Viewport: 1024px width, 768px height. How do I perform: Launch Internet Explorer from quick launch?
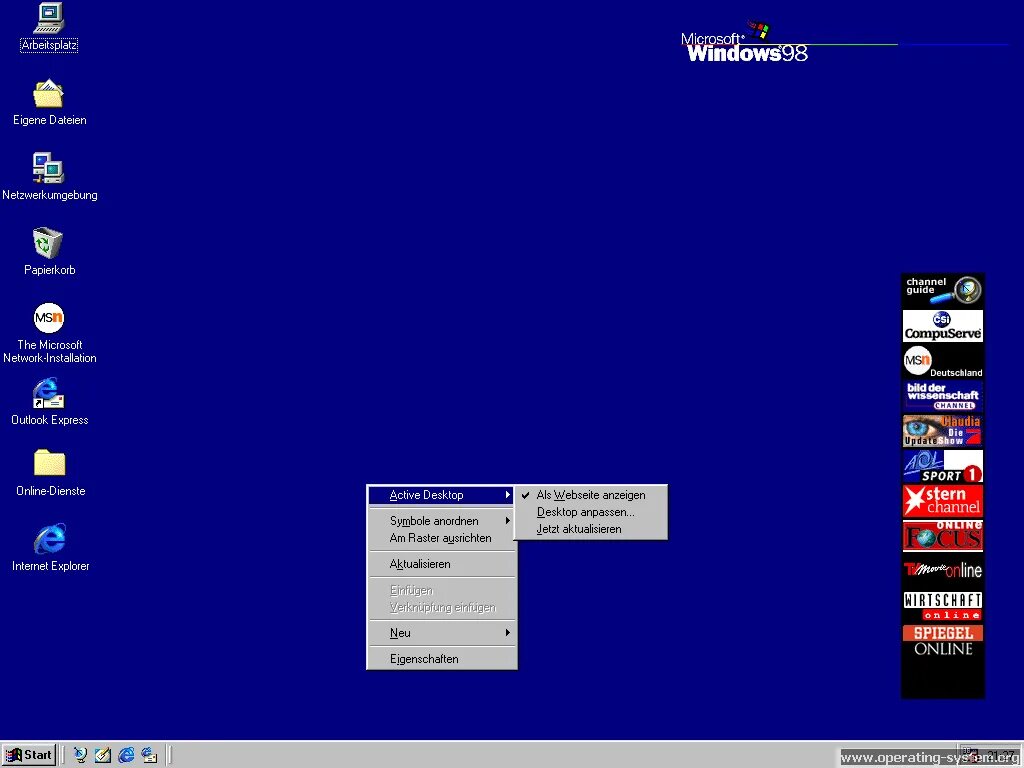pyautogui.click(x=126, y=755)
